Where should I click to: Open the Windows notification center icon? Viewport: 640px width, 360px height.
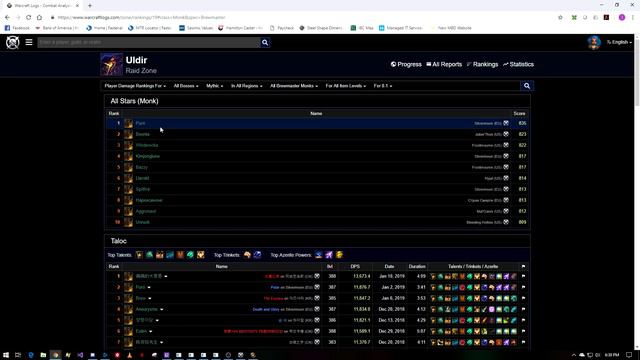point(629,355)
